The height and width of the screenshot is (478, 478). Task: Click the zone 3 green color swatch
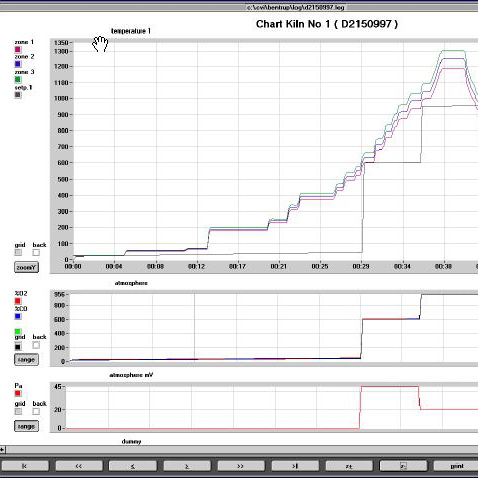18,79
